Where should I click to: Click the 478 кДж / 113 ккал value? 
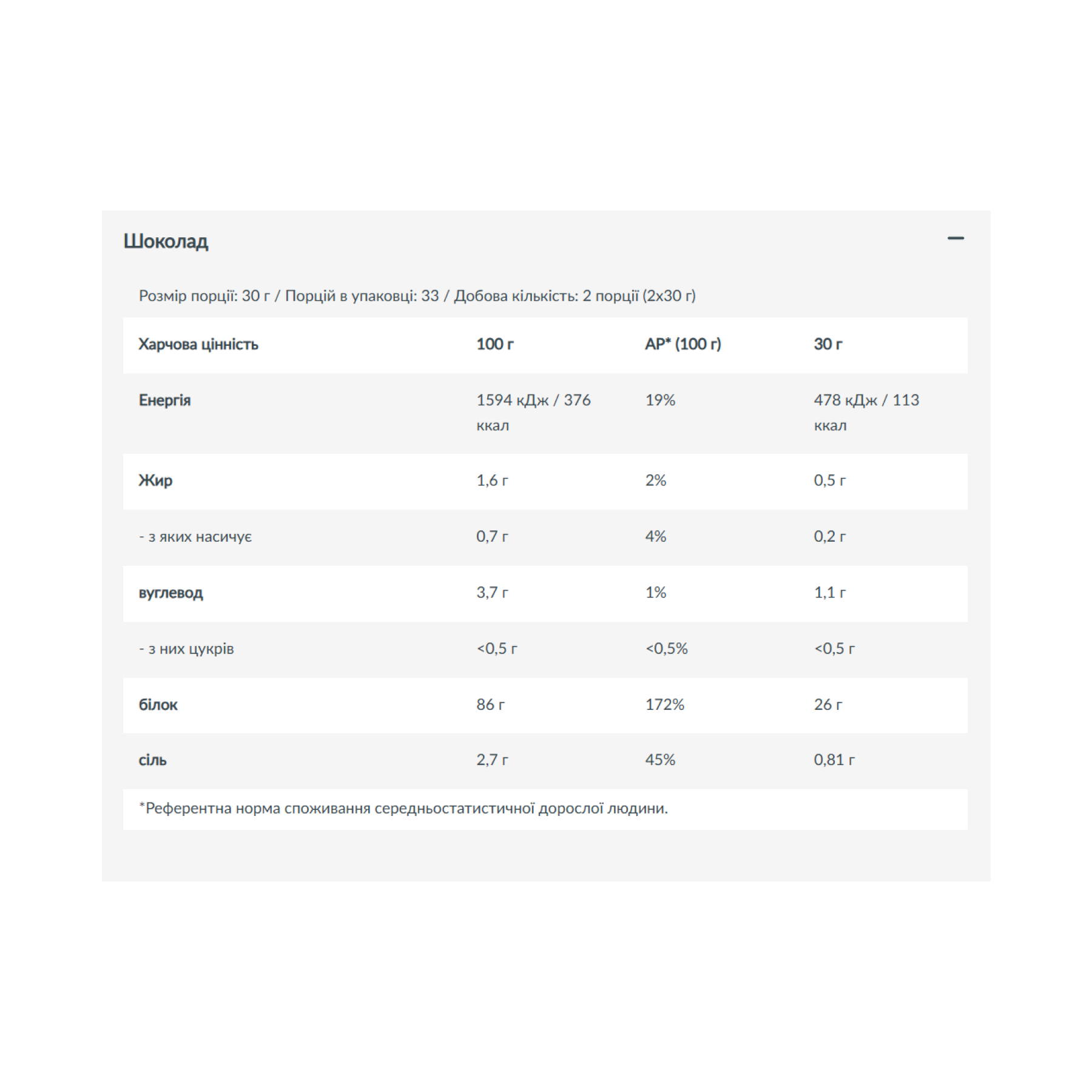pos(866,413)
